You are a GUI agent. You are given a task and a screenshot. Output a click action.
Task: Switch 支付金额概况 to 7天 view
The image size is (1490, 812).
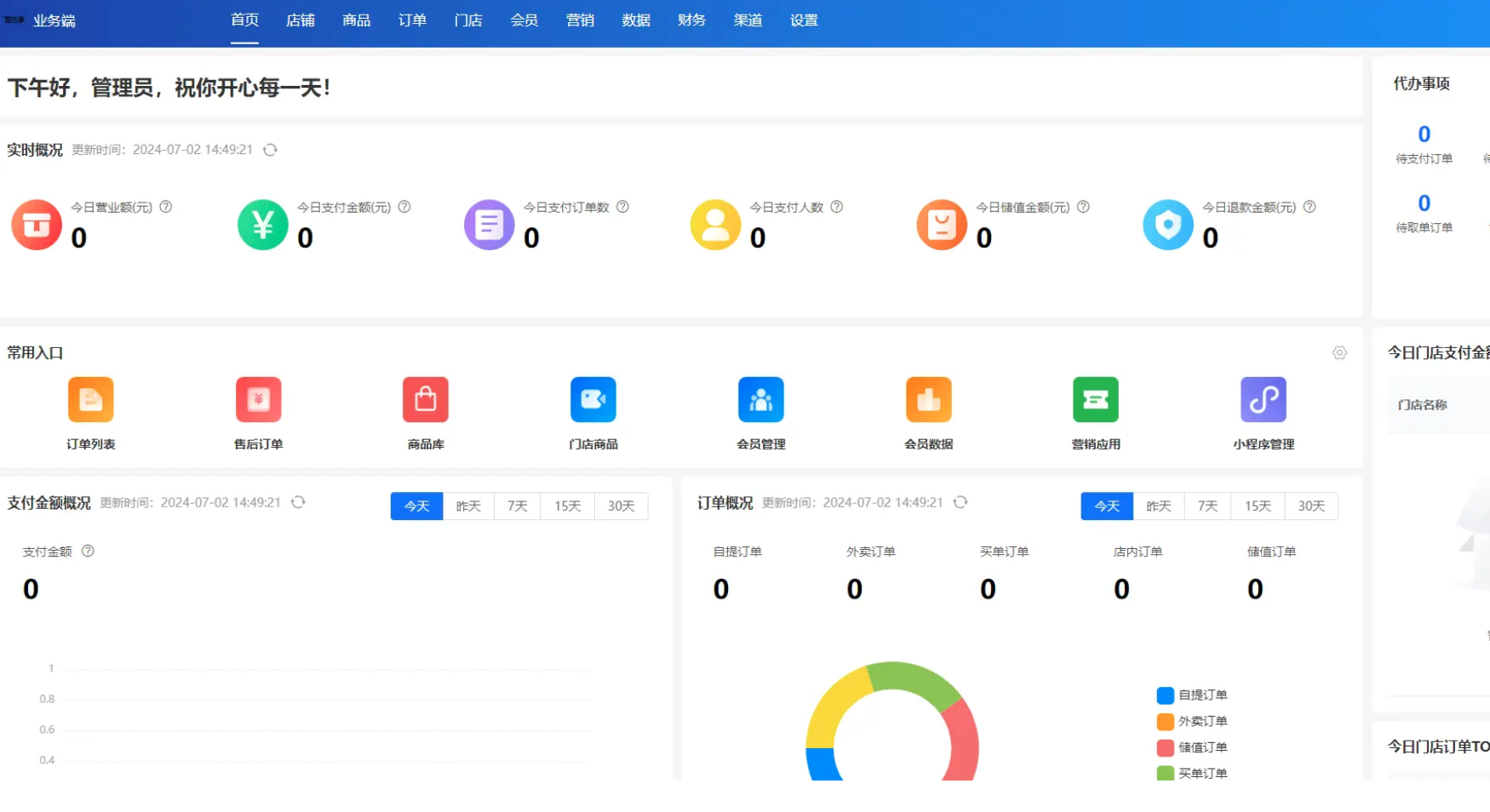click(517, 506)
